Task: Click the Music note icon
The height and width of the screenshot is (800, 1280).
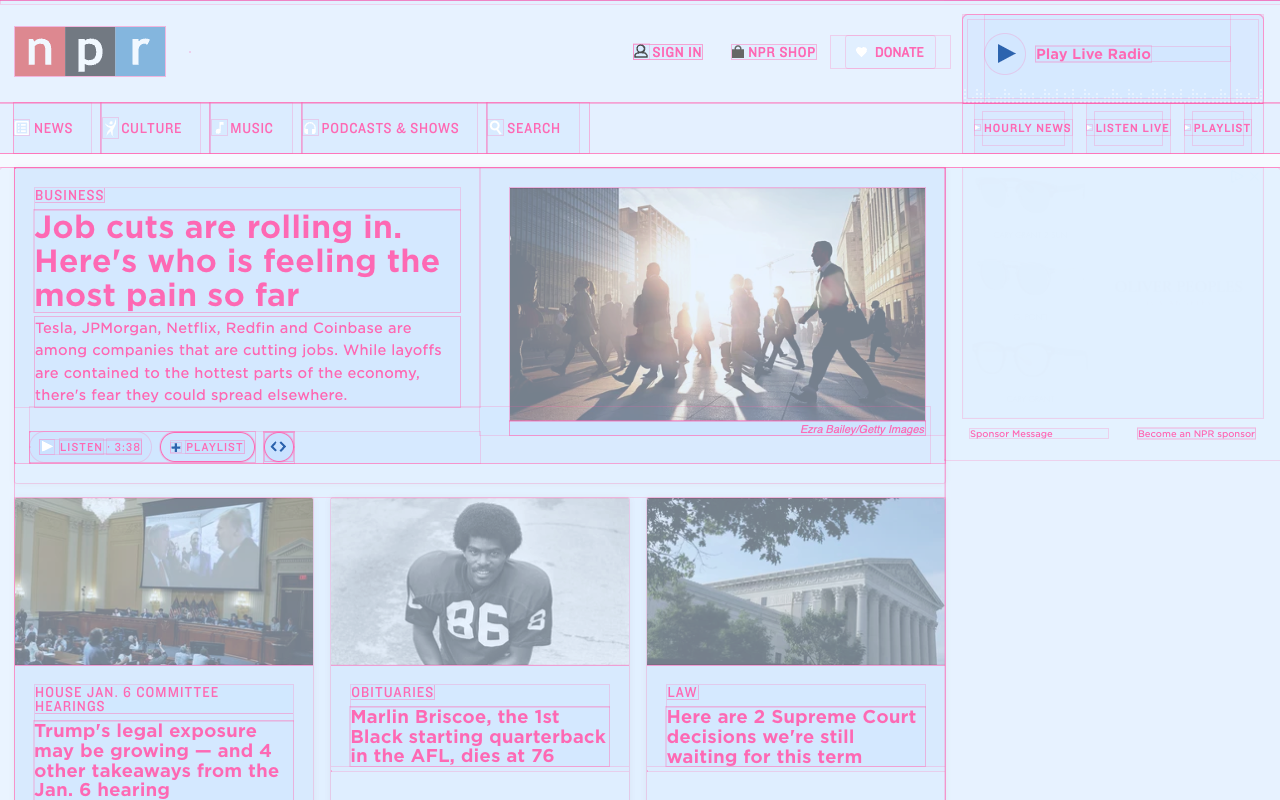Action: [219, 128]
